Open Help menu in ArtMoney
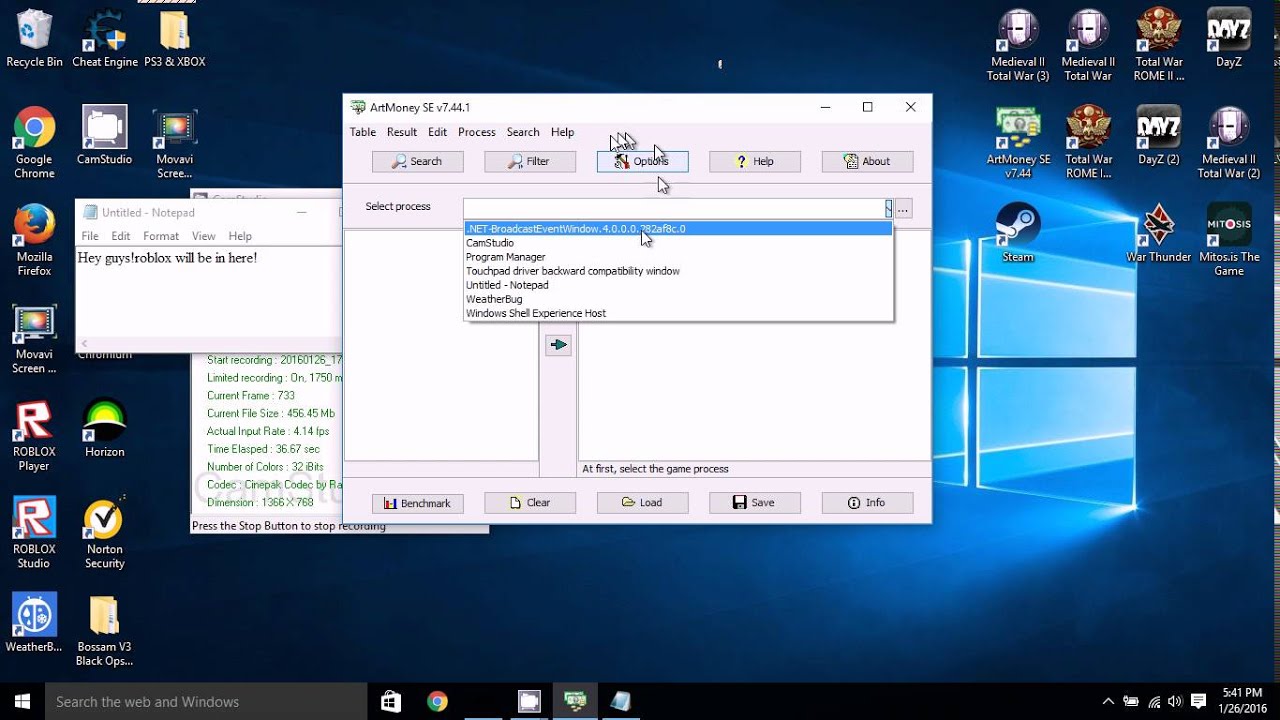The image size is (1280, 720). (x=563, y=132)
